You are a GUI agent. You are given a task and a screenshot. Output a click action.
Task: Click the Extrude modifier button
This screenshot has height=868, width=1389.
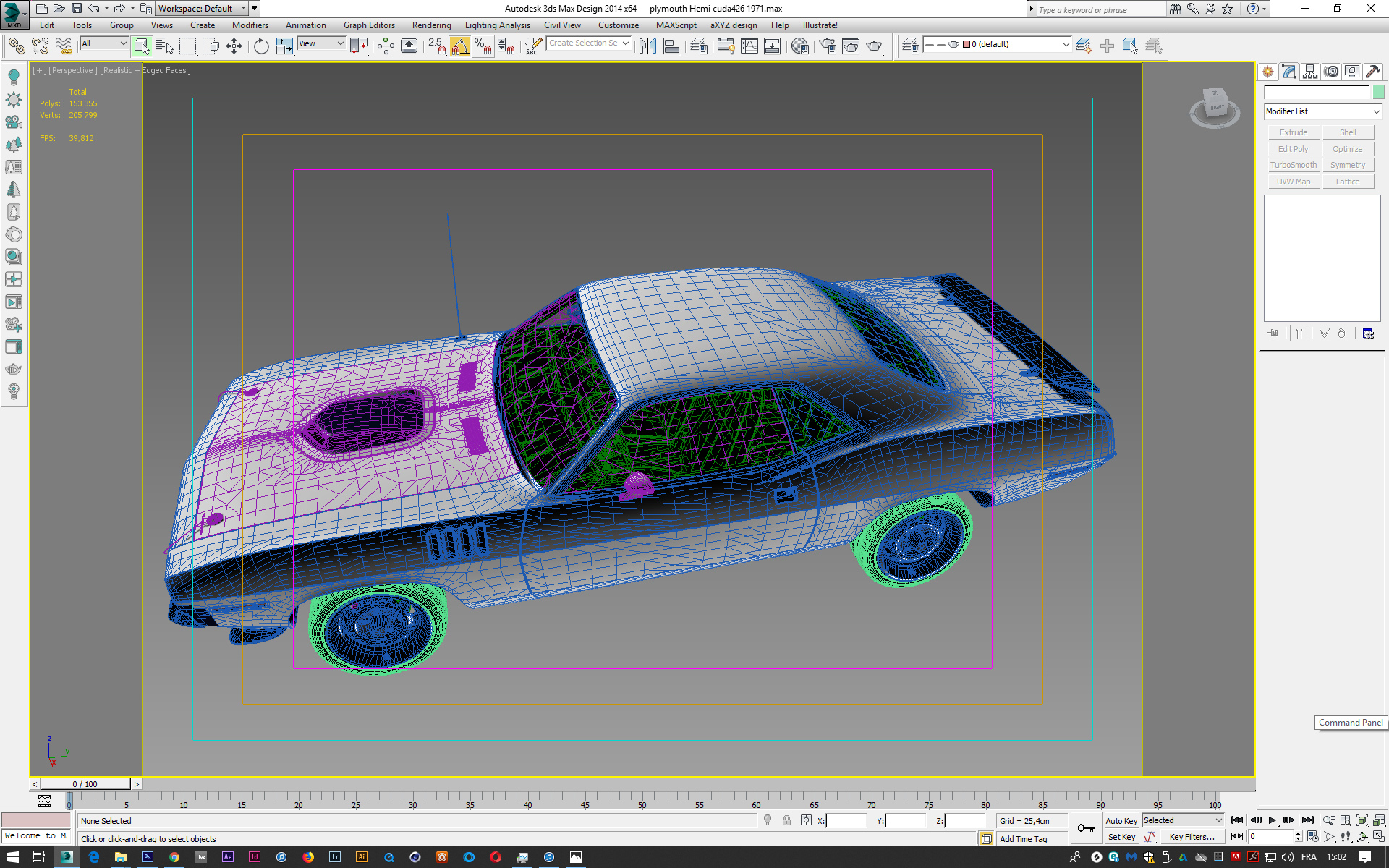(1294, 132)
